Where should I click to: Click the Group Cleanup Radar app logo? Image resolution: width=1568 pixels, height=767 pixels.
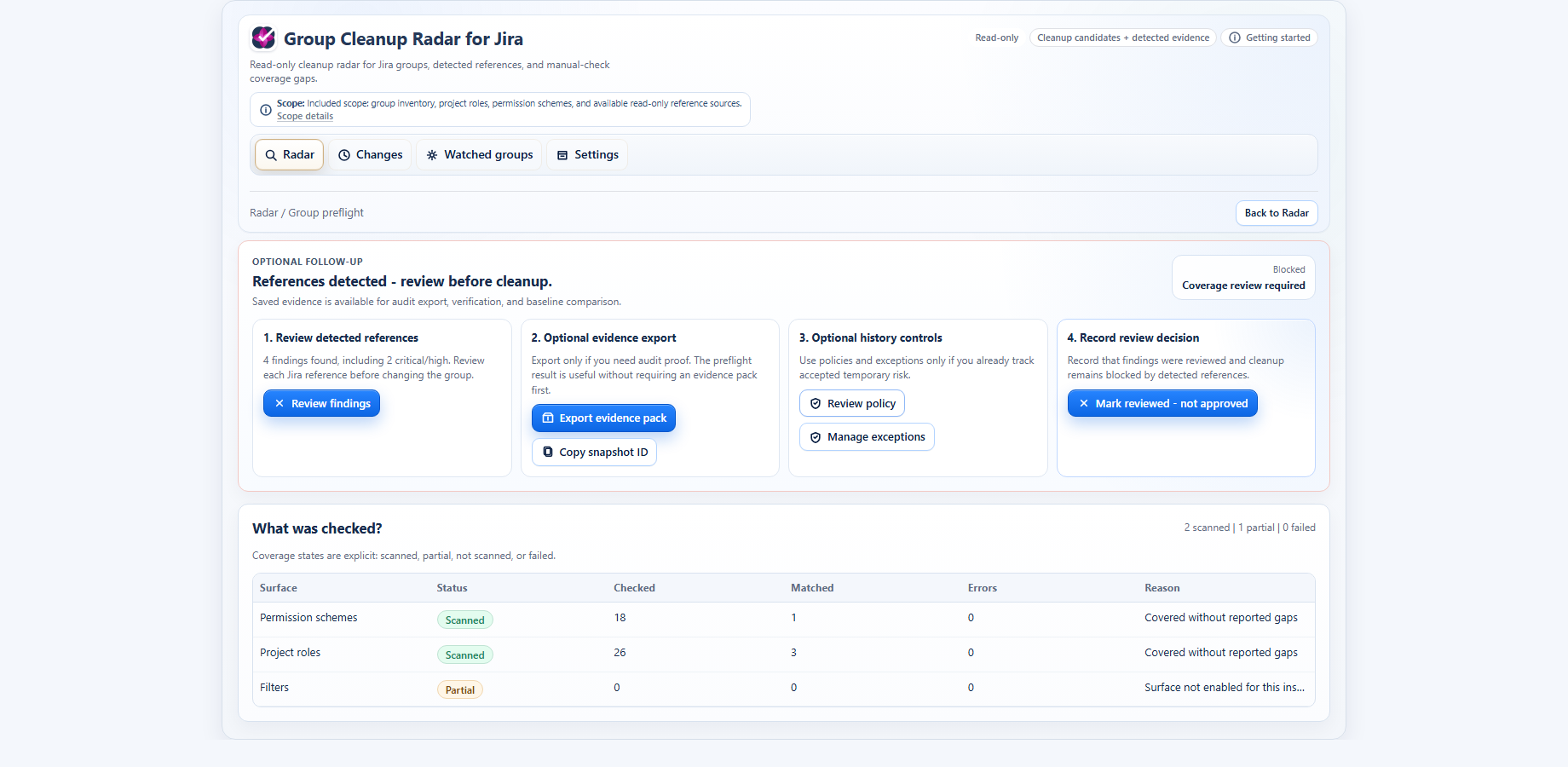coord(263,37)
